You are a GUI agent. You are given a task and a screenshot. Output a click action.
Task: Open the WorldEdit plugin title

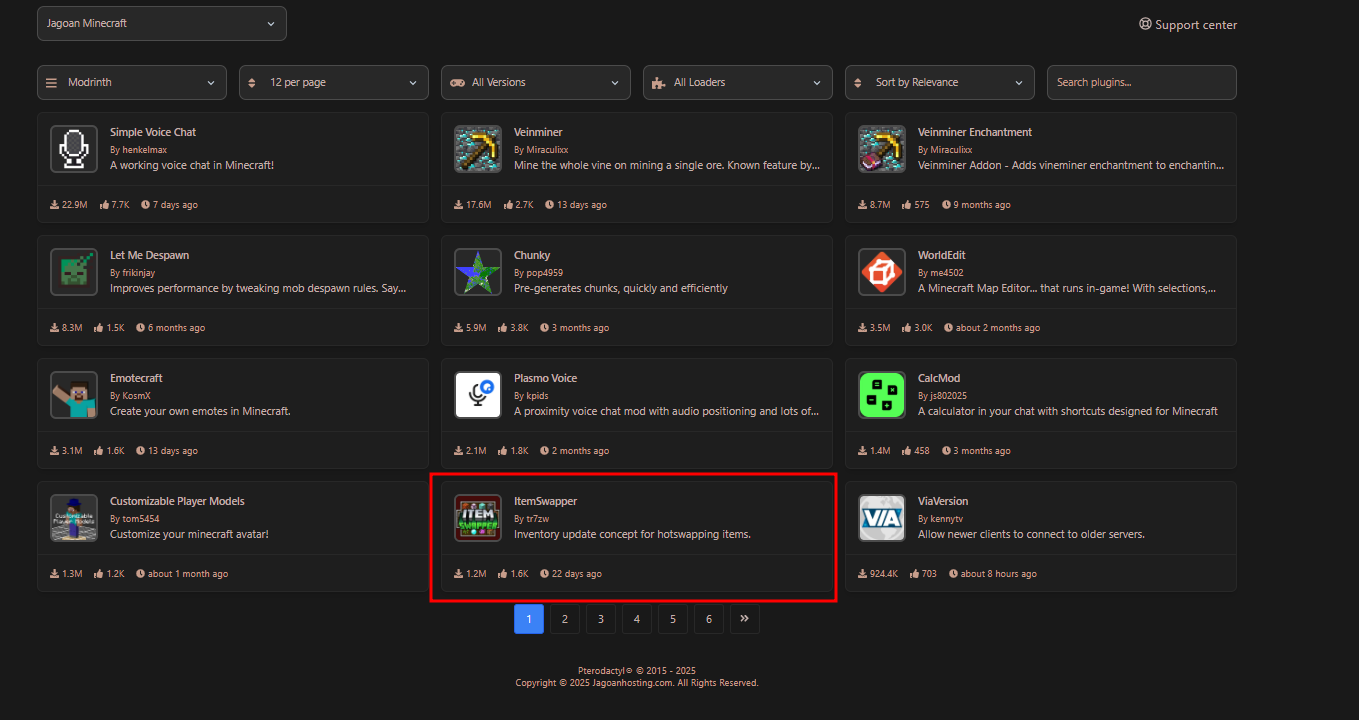point(942,255)
